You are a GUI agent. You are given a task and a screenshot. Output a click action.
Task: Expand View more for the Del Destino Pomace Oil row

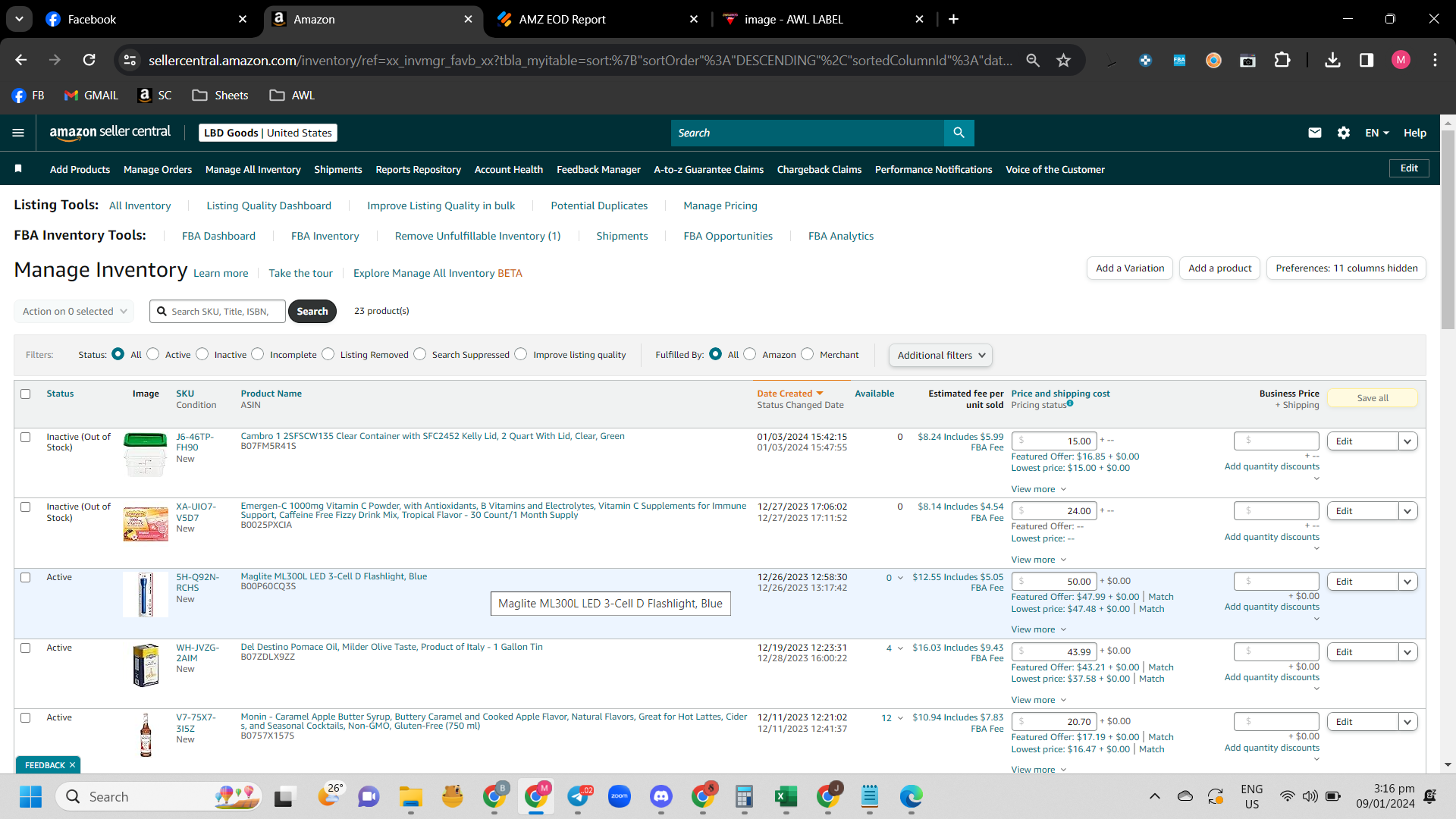click(x=1039, y=700)
